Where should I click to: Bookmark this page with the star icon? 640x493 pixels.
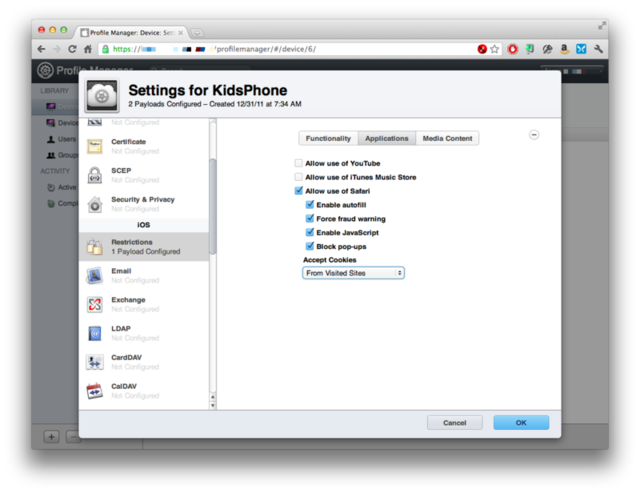(495, 49)
